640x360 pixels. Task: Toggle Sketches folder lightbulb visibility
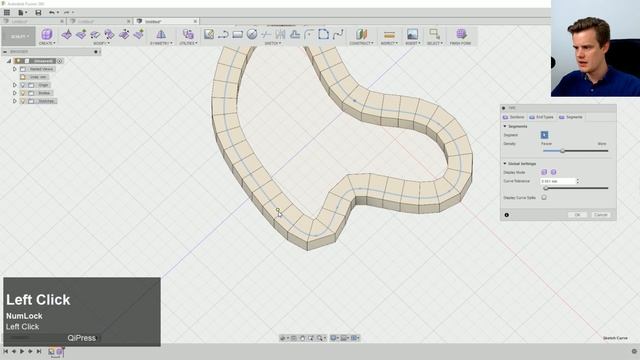(23, 101)
